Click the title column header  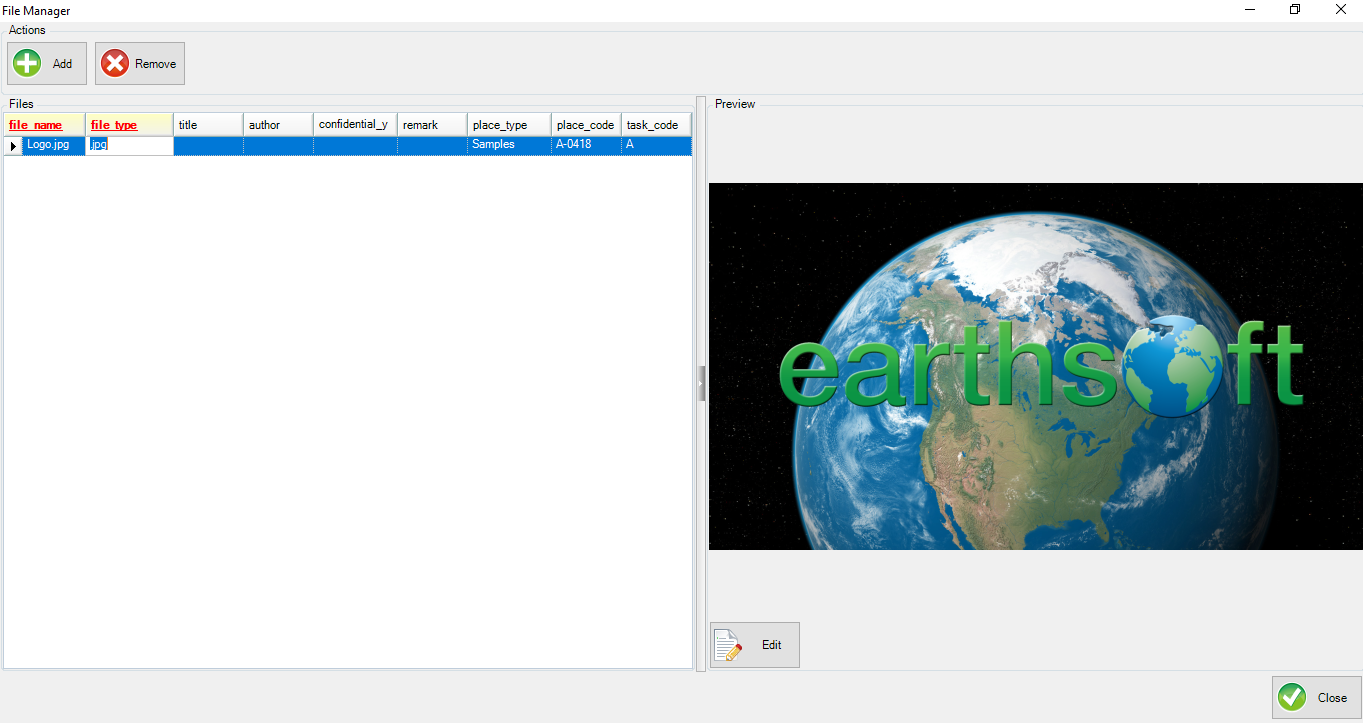(207, 124)
